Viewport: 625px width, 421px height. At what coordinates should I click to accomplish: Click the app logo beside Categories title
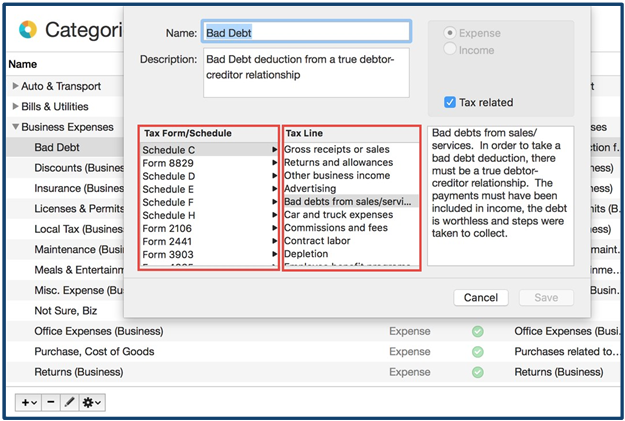27,30
